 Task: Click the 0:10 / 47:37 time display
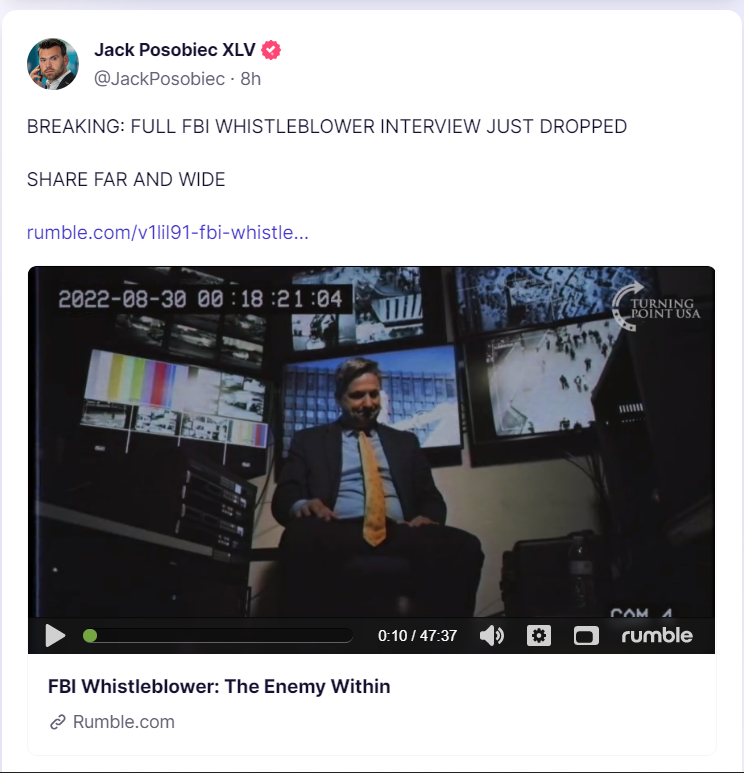click(x=417, y=635)
